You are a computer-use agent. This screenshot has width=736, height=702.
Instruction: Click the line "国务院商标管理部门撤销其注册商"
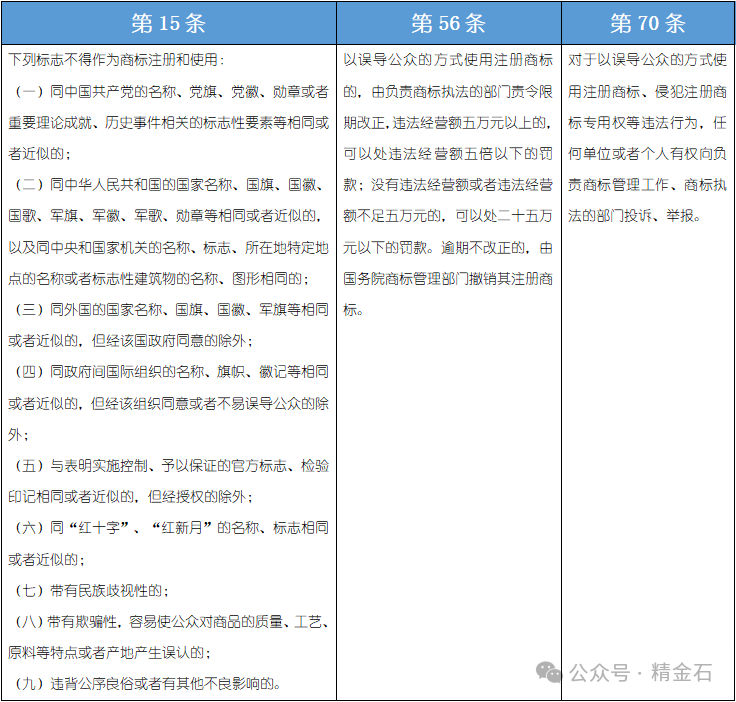(x=448, y=279)
